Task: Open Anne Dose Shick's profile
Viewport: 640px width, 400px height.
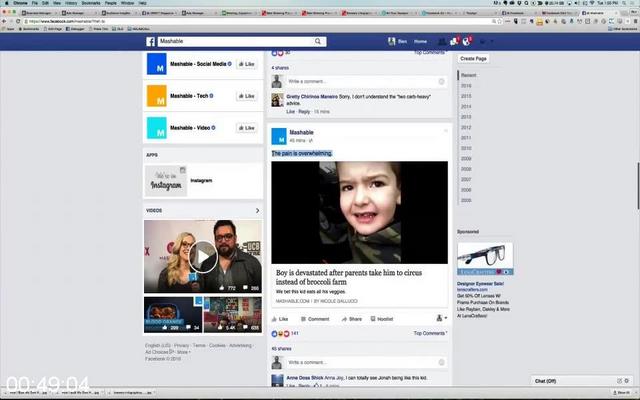Action: pyautogui.click(x=305, y=378)
